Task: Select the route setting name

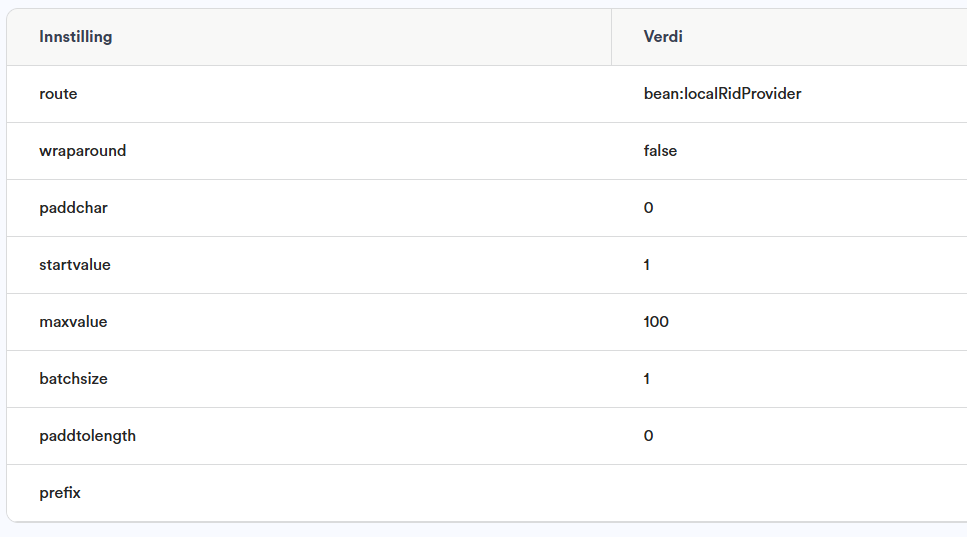Action: click(58, 94)
